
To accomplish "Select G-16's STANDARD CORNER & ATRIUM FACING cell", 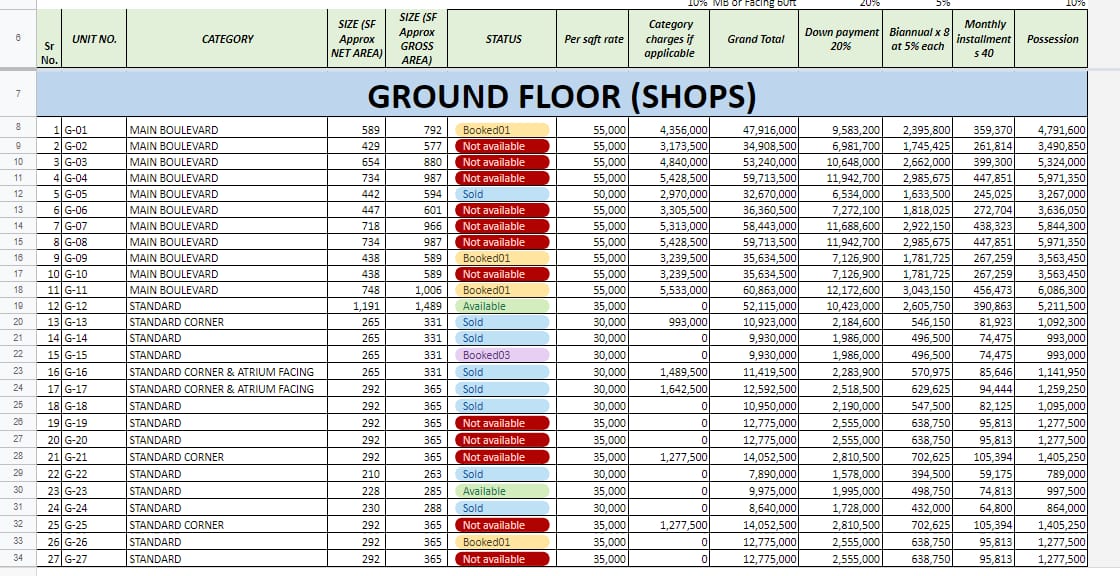I will pyautogui.click(x=227, y=372).
